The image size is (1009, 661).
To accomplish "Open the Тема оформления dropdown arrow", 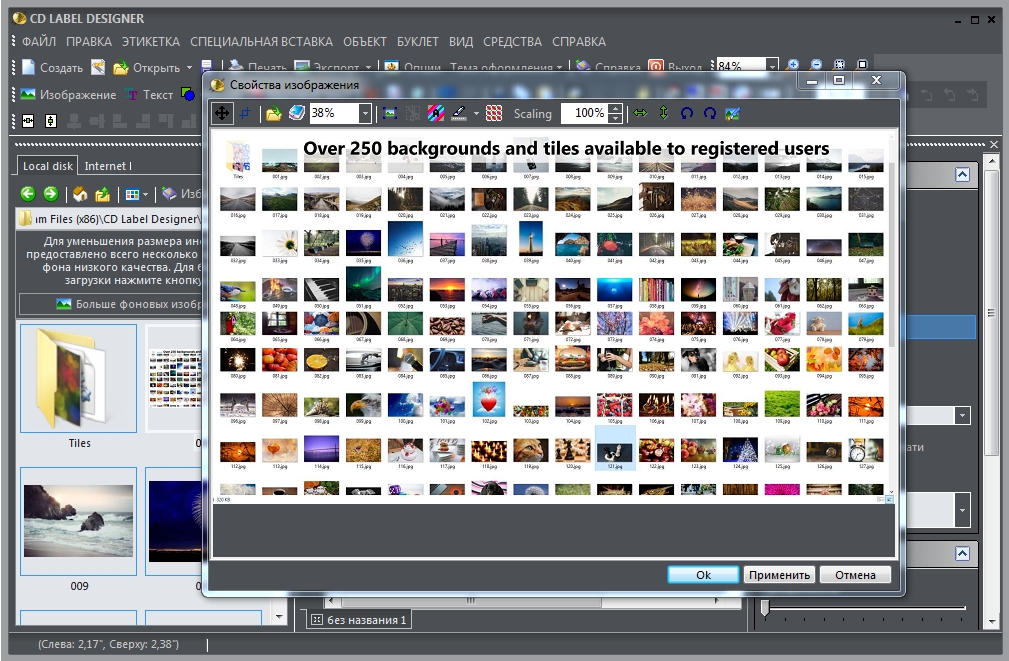I will pos(560,68).
